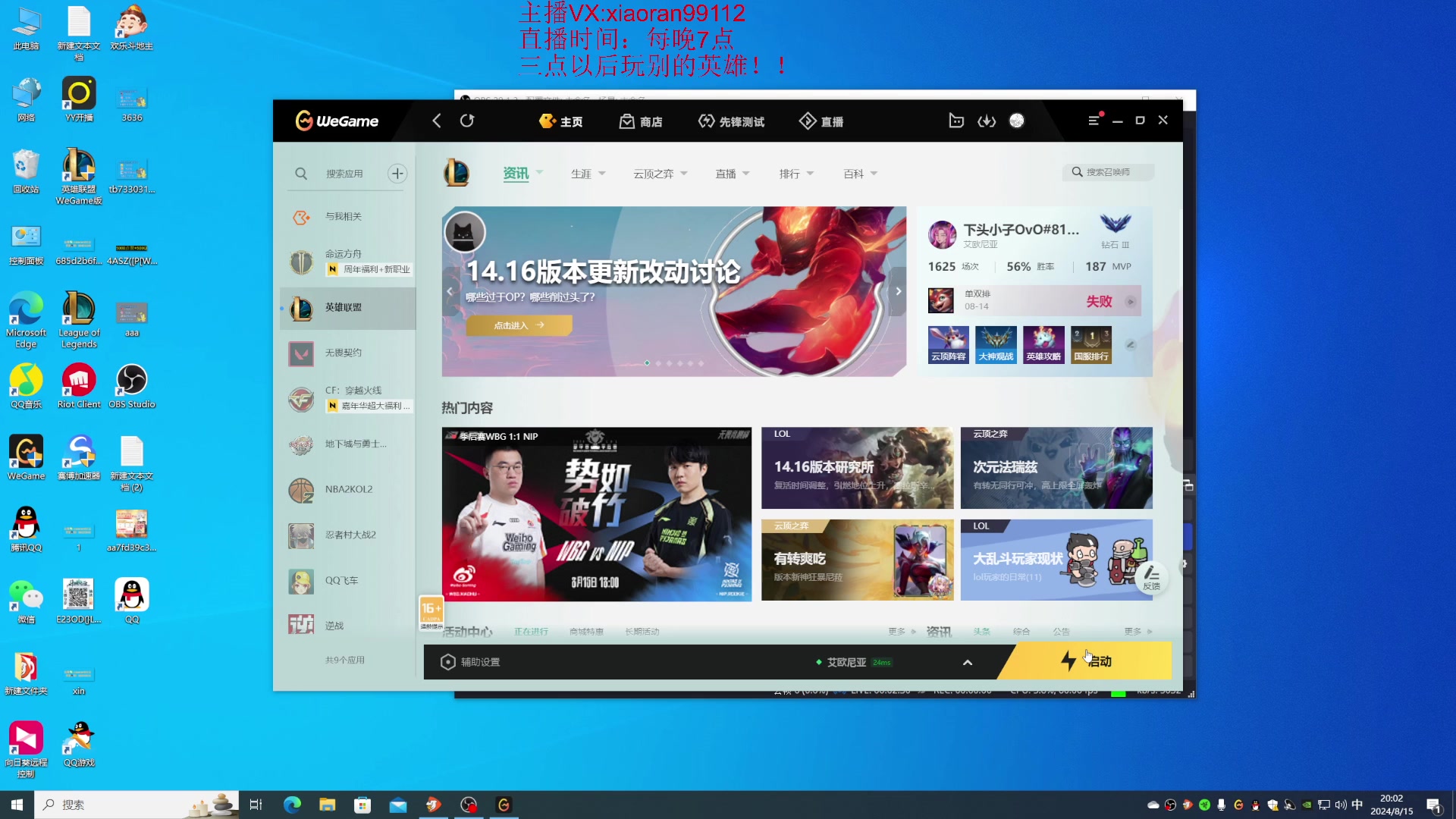The image size is (1456, 819).
Task: Select NBA2KOL2 in the game list
Action: 347,490
